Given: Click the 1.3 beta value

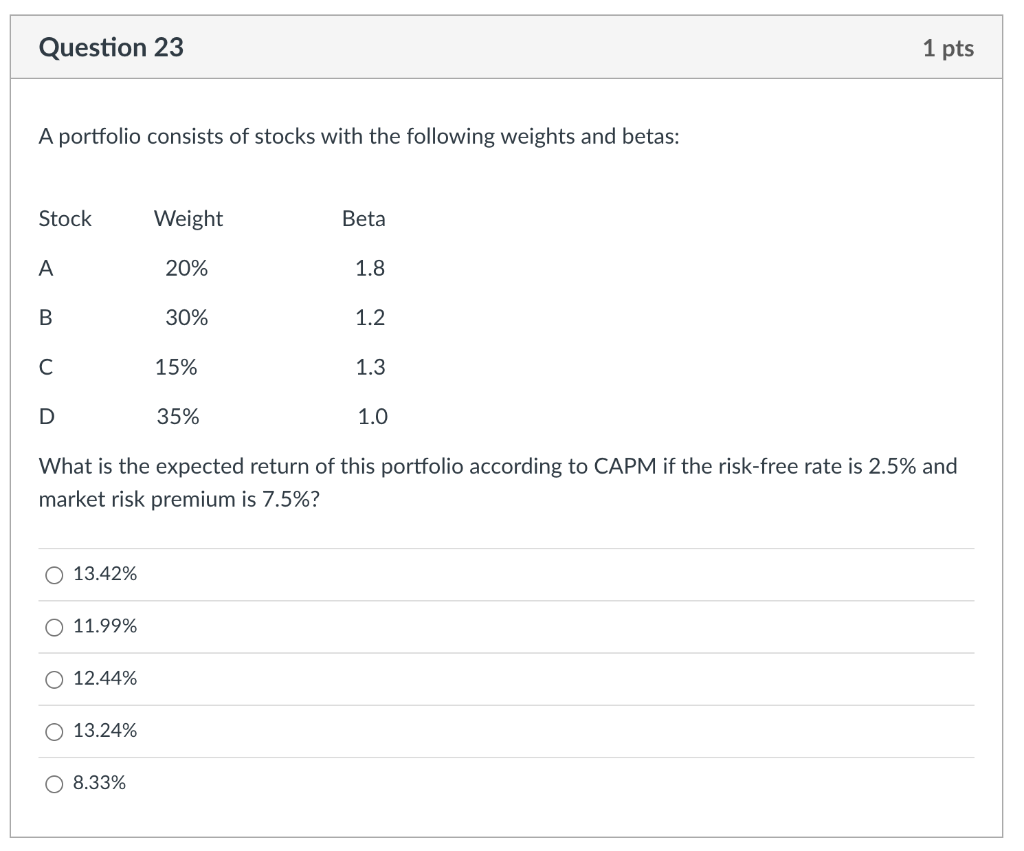Looking at the screenshot, I should click(x=370, y=367).
